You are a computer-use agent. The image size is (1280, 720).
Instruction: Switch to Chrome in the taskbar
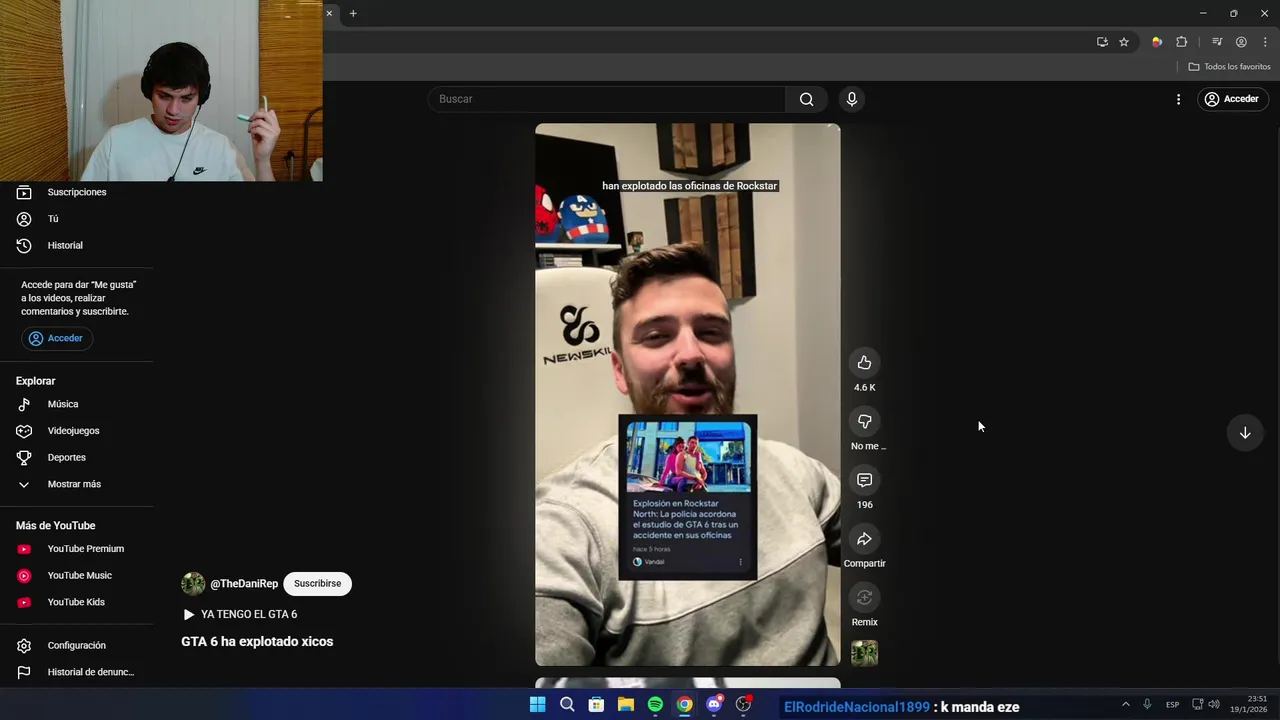coord(684,705)
